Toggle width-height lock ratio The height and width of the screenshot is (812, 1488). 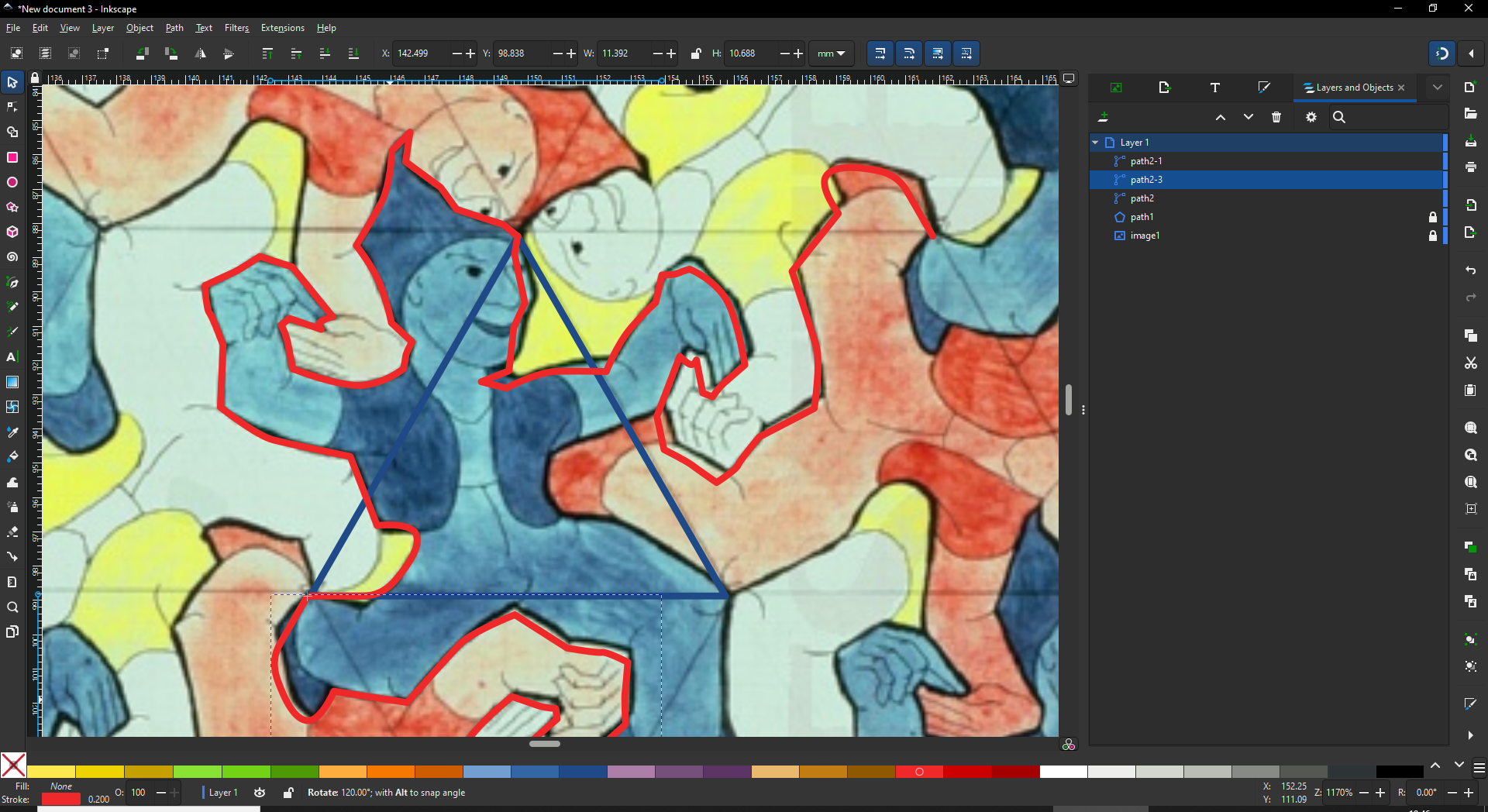point(695,53)
